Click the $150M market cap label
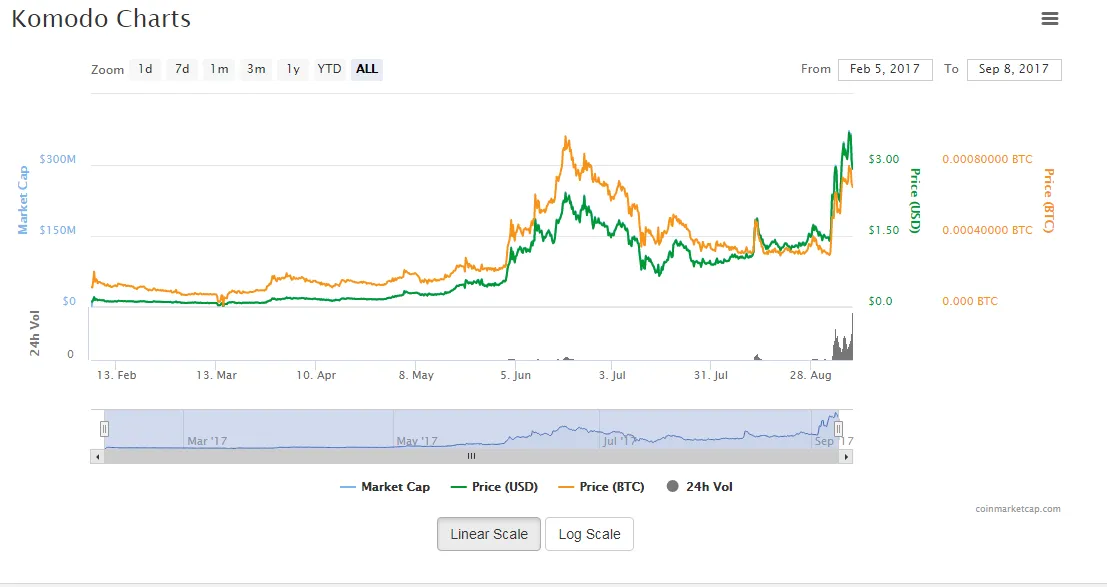Image resolution: width=1107 pixels, height=587 pixels. (x=57, y=230)
